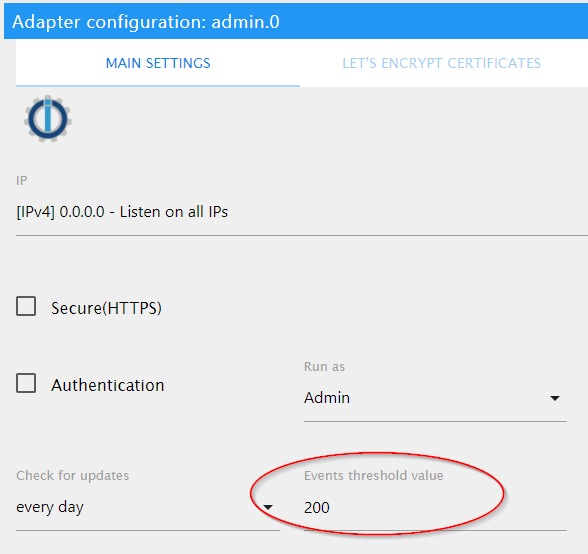Screen dimensions: 588x554
Task: Click the Events threshold value label
Action: pyautogui.click(x=374, y=476)
